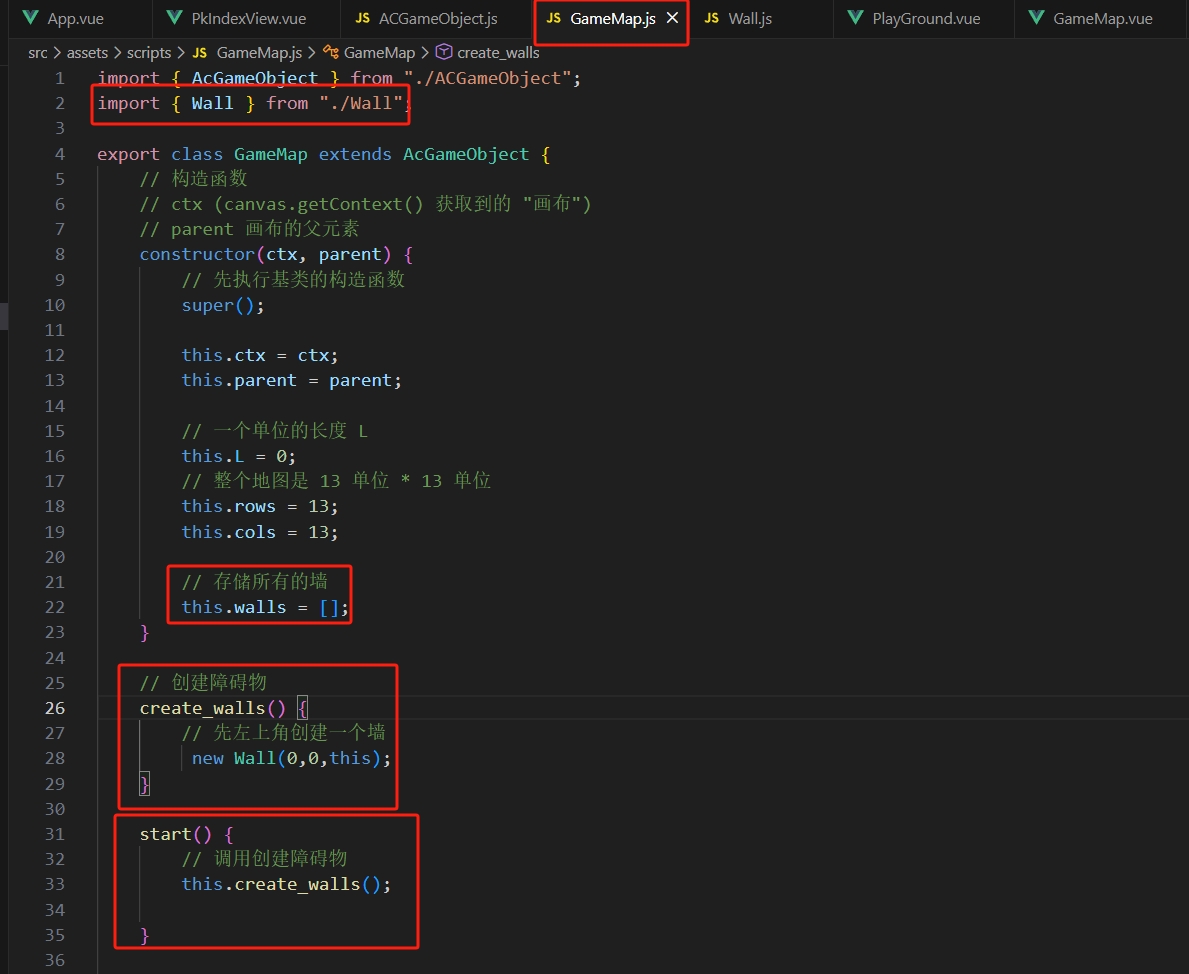Place cursor on this.create_walls() call in start
Viewport: 1189px width, 974px height.
pyautogui.click(x=296, y=884)
